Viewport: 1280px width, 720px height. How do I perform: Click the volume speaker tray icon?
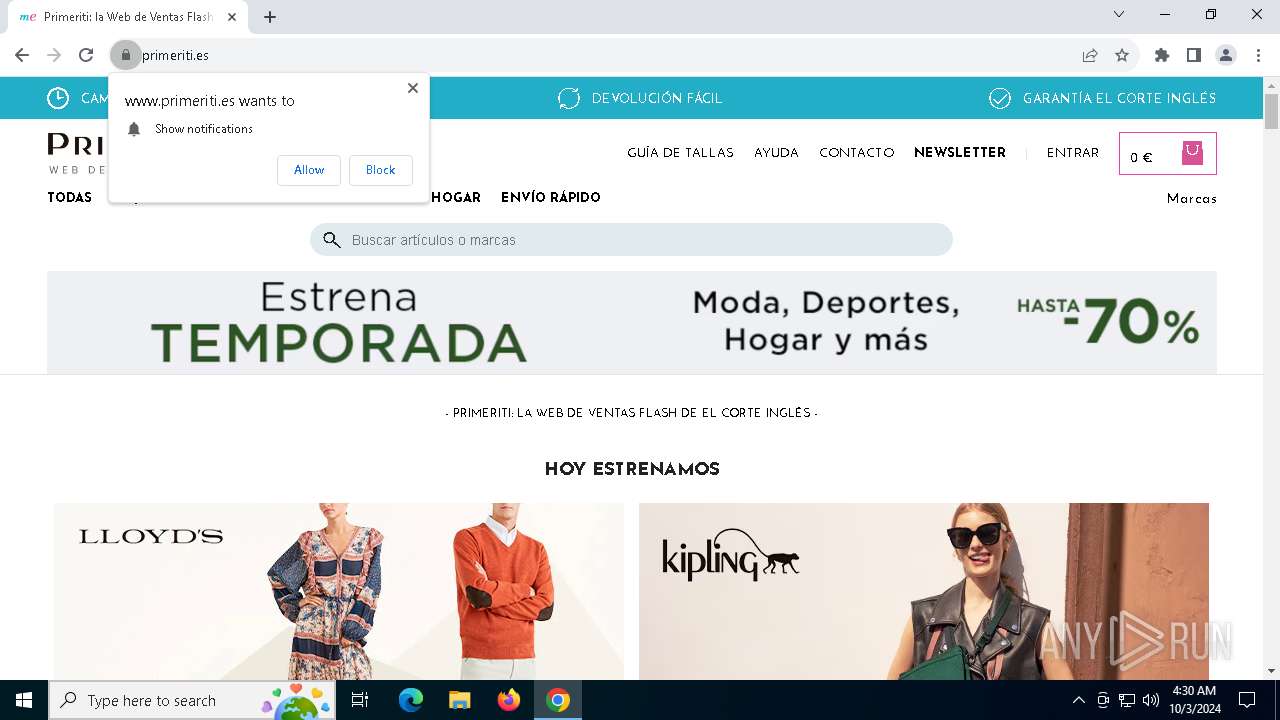[1151, 700]
